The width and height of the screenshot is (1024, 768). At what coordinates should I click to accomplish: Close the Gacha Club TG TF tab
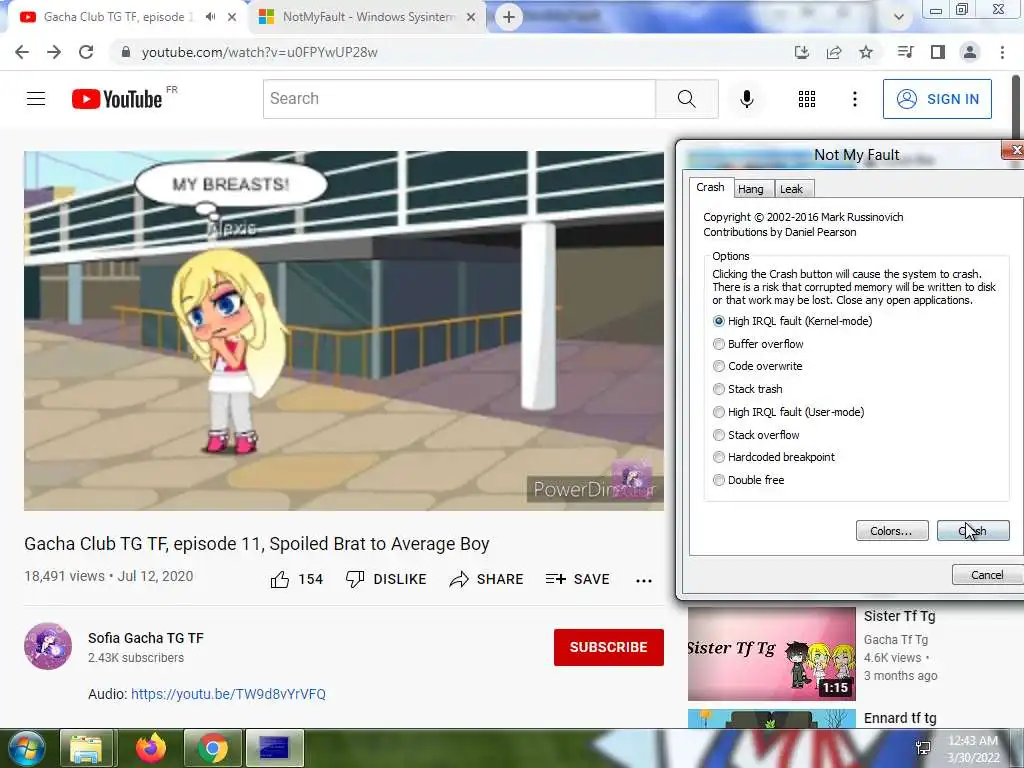pyautogui.click(x=232, y=17)
